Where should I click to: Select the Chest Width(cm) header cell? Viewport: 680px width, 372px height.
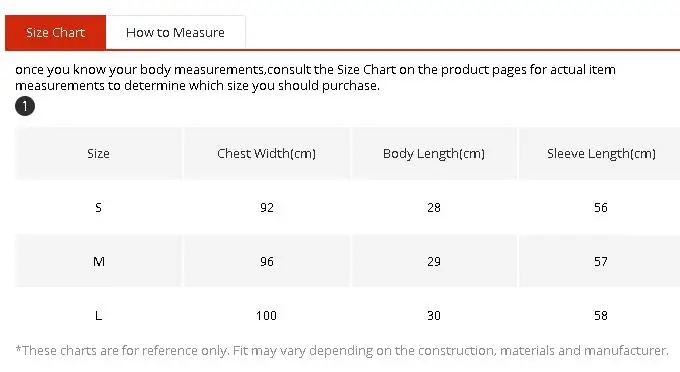click(x=266, y=153)
